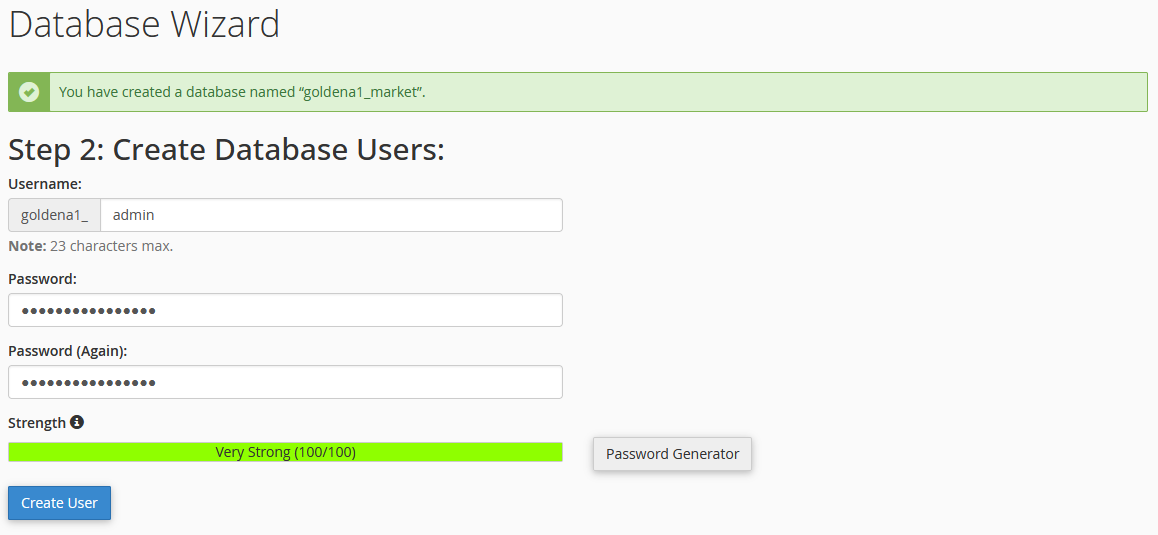Click the bold Note: text

click(27, 246)
